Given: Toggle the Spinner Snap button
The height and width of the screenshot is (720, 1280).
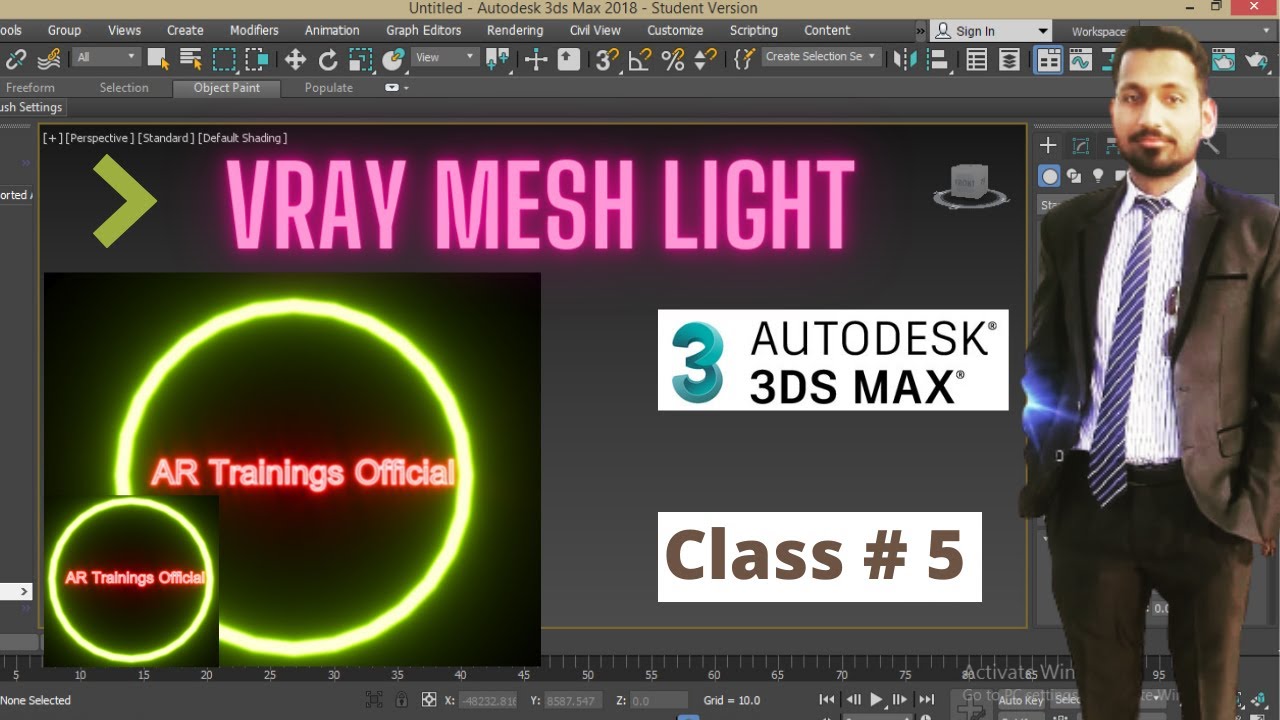Looking at the screenshot, I should pyautogui.click(x=706, y=60).
